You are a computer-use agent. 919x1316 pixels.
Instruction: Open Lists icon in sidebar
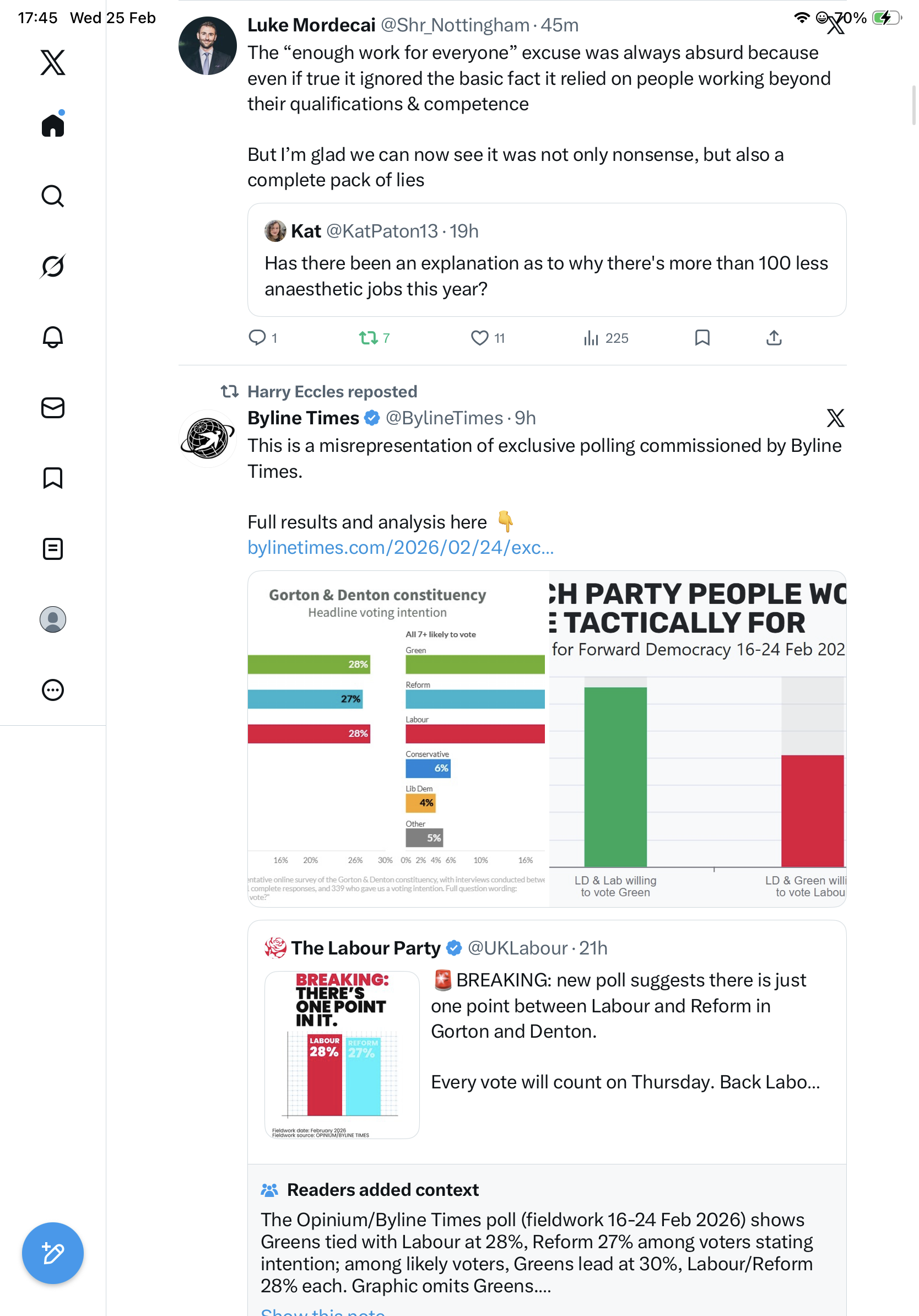[53, 548]
